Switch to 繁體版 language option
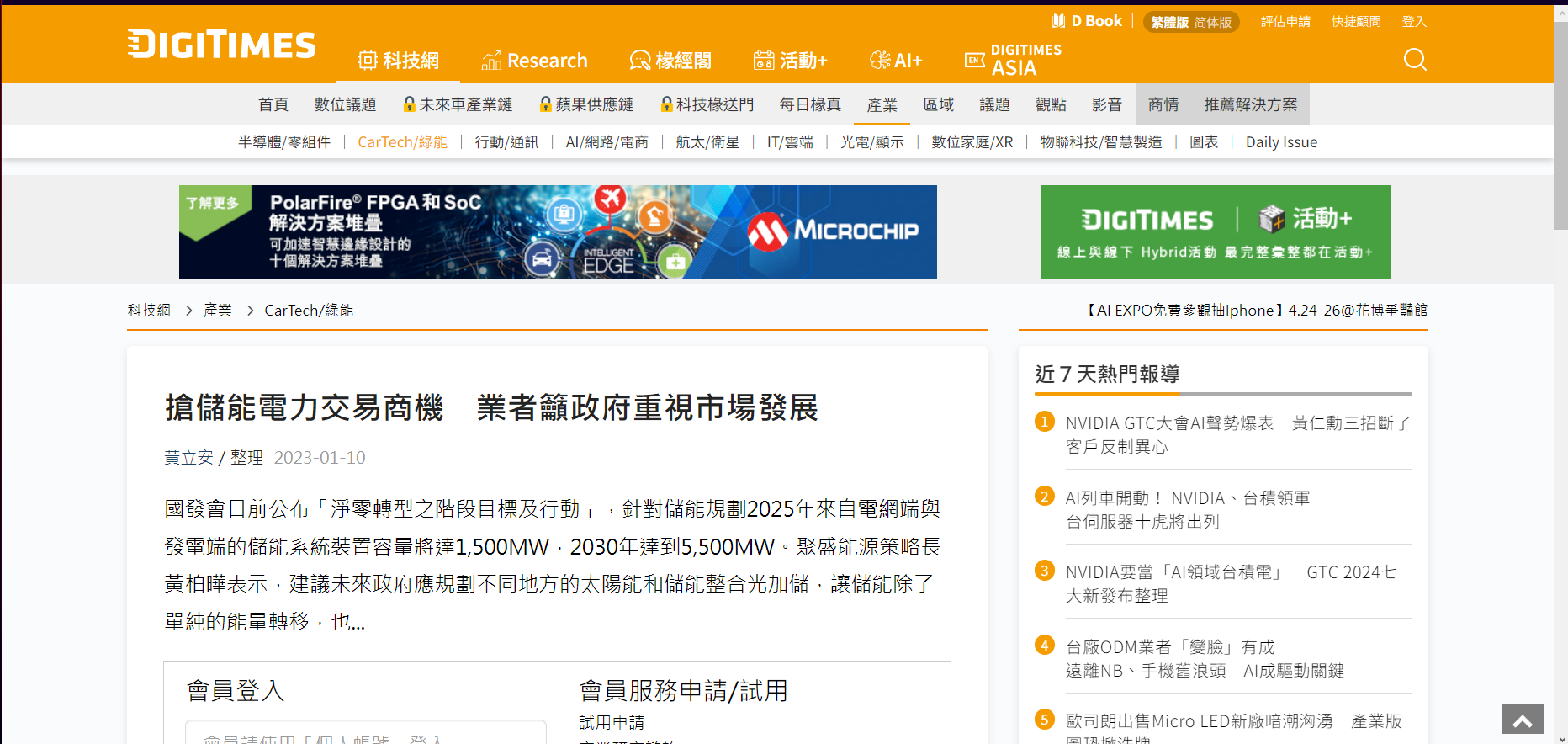 (x=1169, y=23)
